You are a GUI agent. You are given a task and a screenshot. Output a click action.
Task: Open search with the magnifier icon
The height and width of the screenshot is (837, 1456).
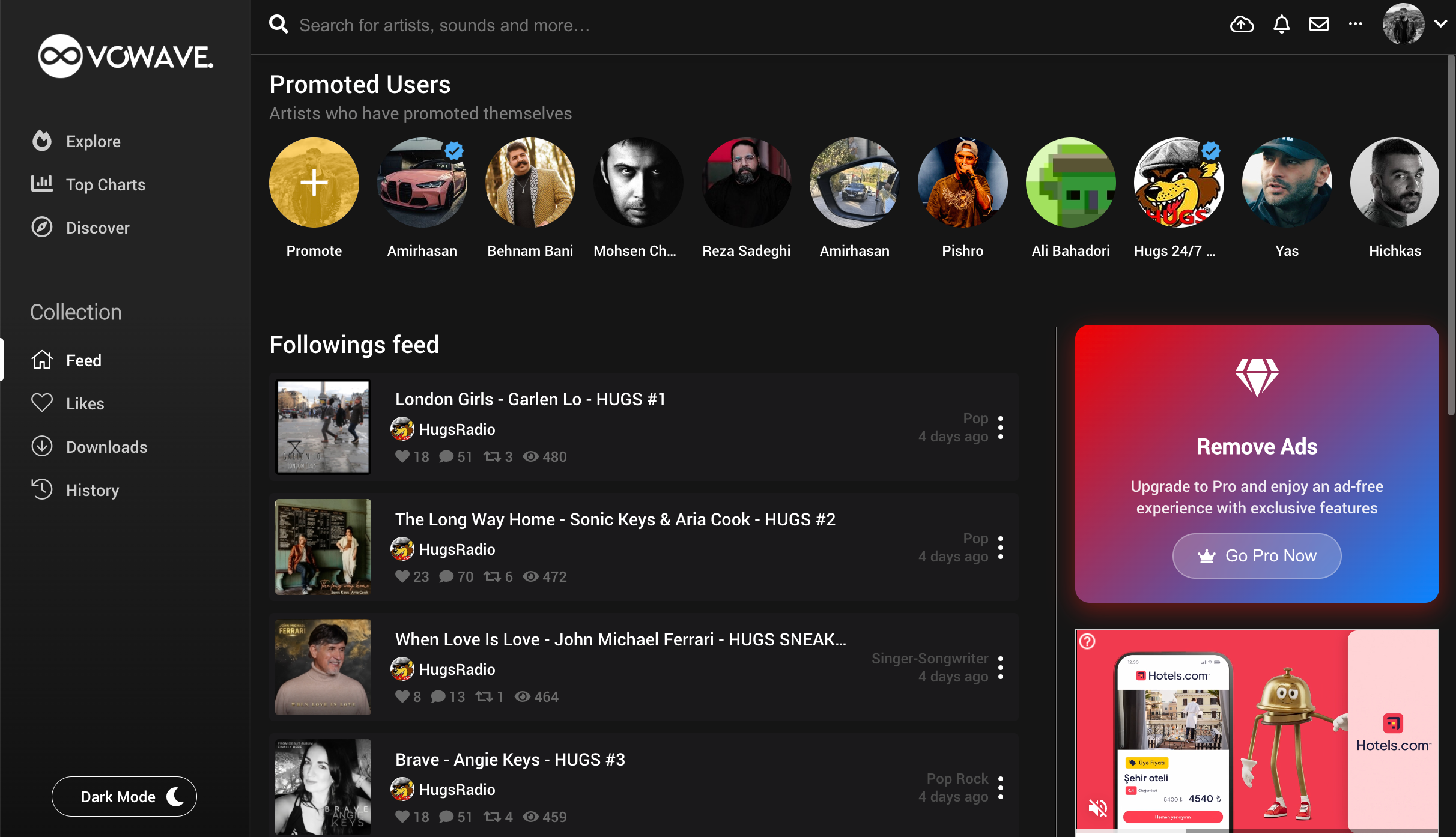click(x=279, y=24)
